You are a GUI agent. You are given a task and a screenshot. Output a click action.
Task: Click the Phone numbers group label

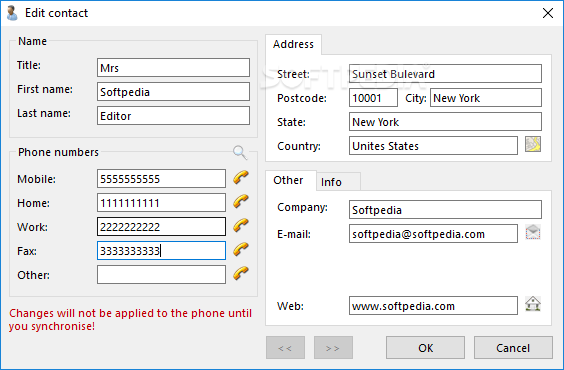58,152
